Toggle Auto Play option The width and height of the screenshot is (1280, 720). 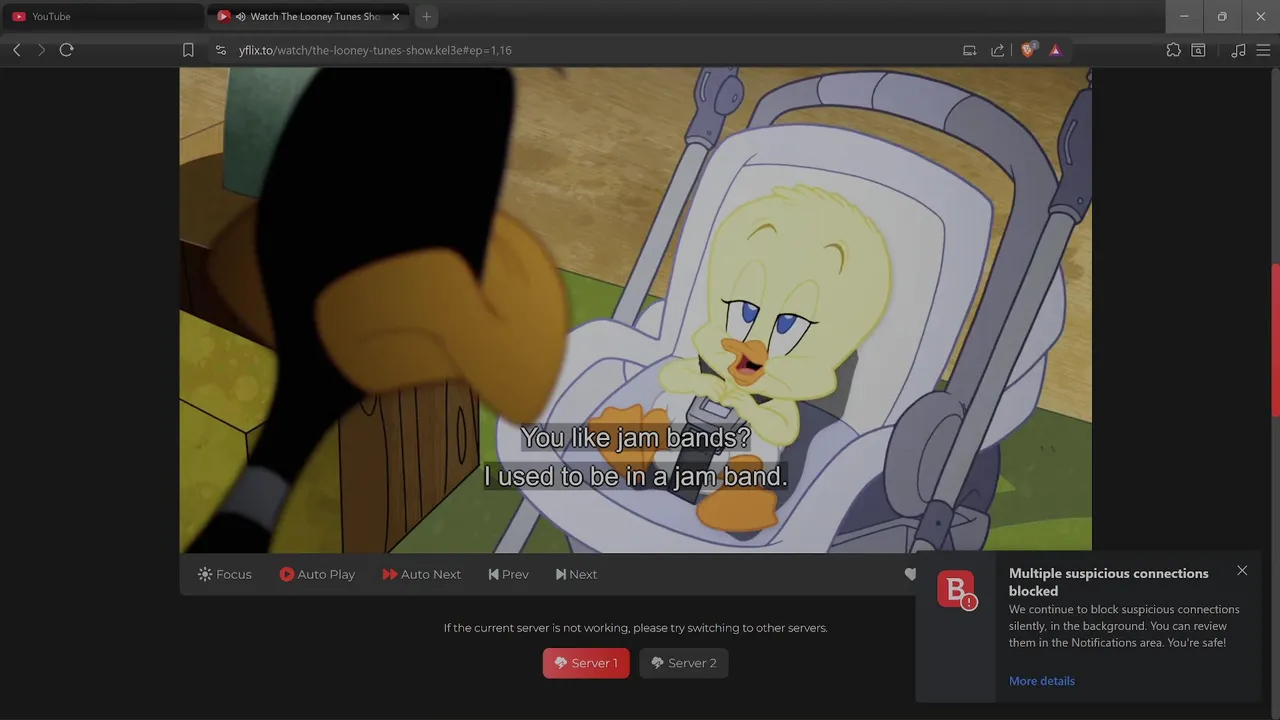[x=317, y=574]
